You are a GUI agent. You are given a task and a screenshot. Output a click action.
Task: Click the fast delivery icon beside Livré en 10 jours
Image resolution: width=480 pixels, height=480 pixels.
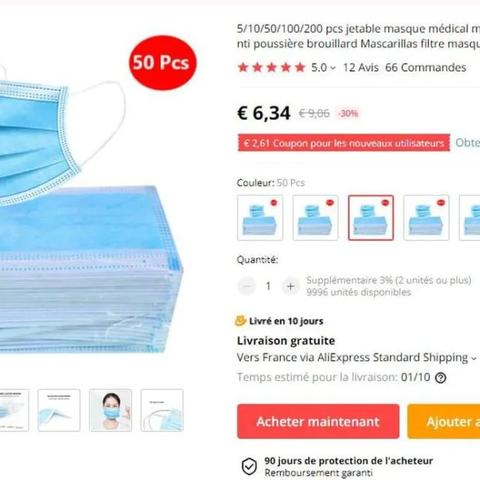tap(240, 321)
